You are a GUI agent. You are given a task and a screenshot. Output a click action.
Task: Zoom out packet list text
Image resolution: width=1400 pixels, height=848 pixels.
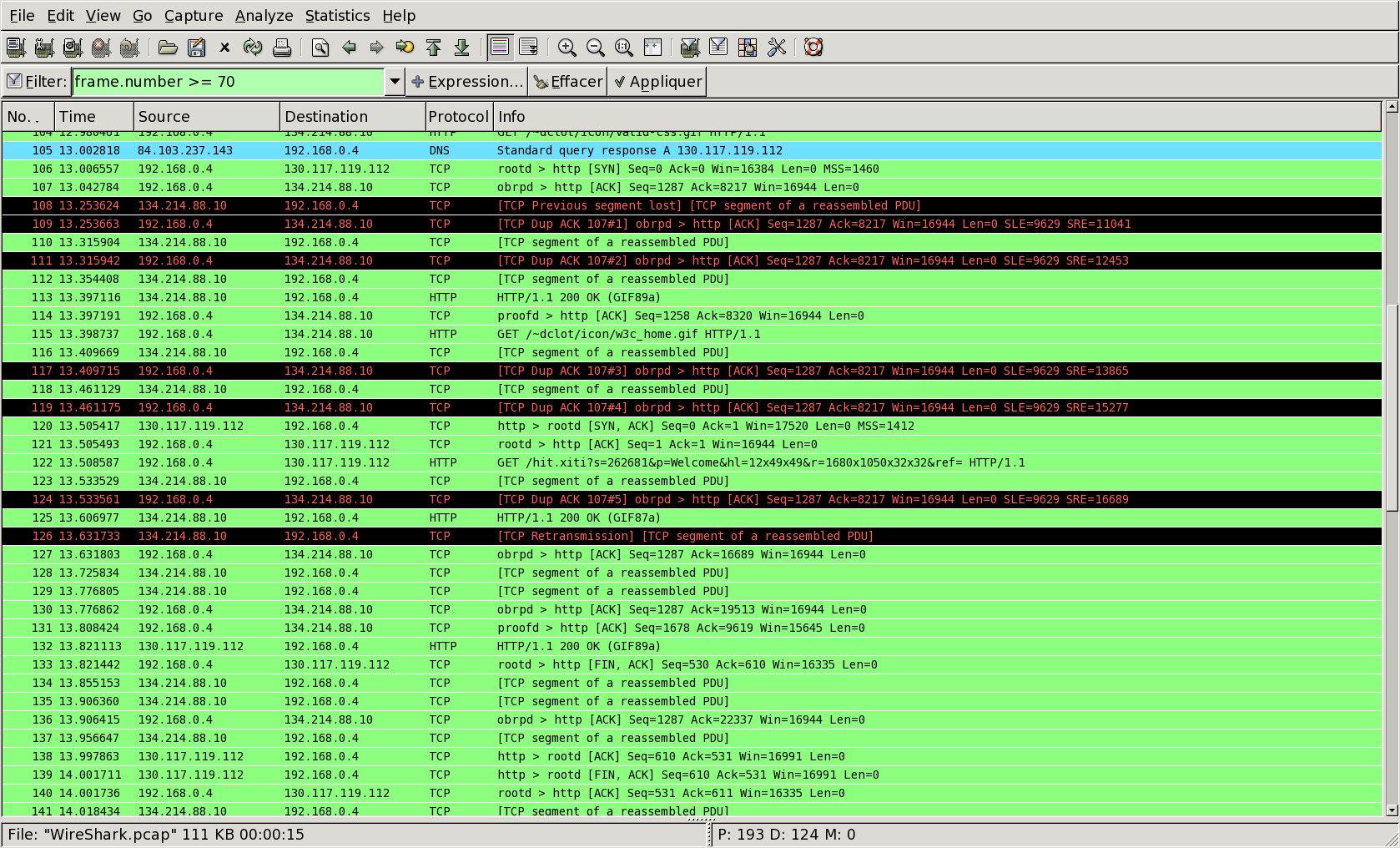pos(596,48)
